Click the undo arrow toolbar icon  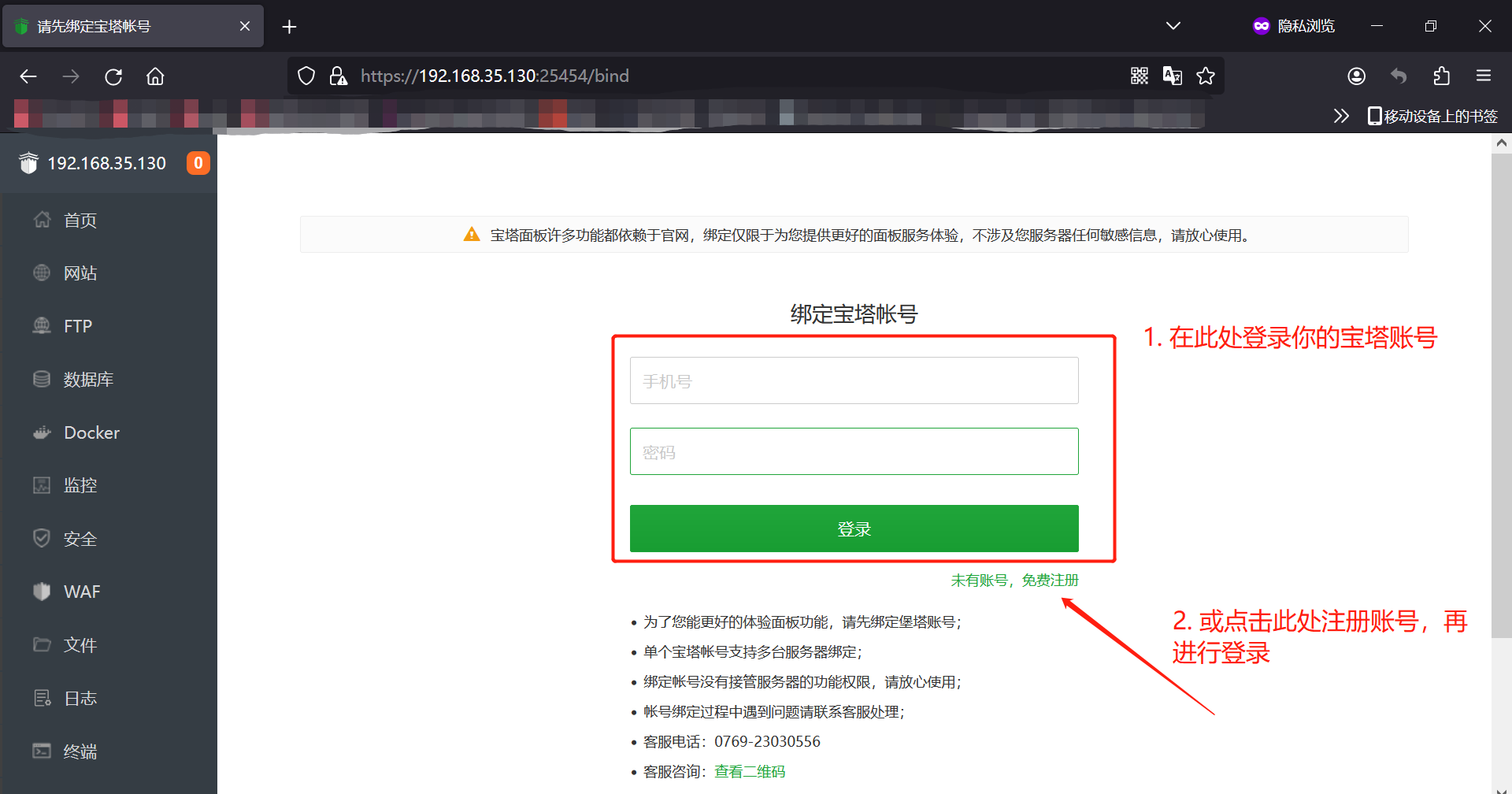(1399, 76)
